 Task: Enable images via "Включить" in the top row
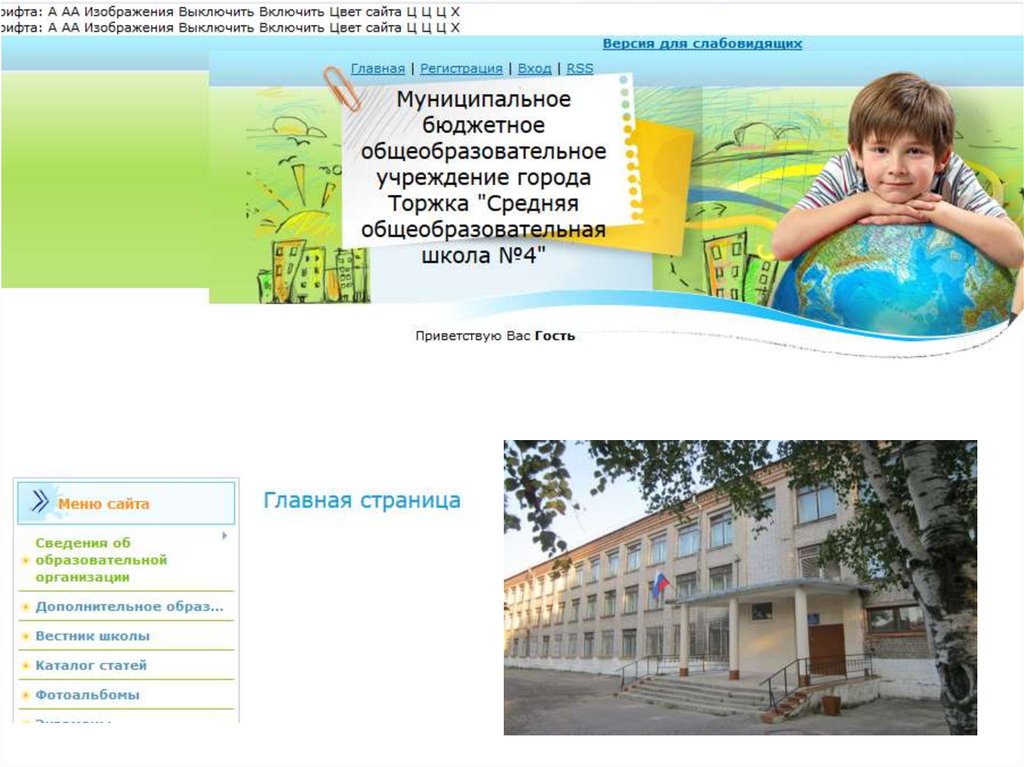[291, 11]
